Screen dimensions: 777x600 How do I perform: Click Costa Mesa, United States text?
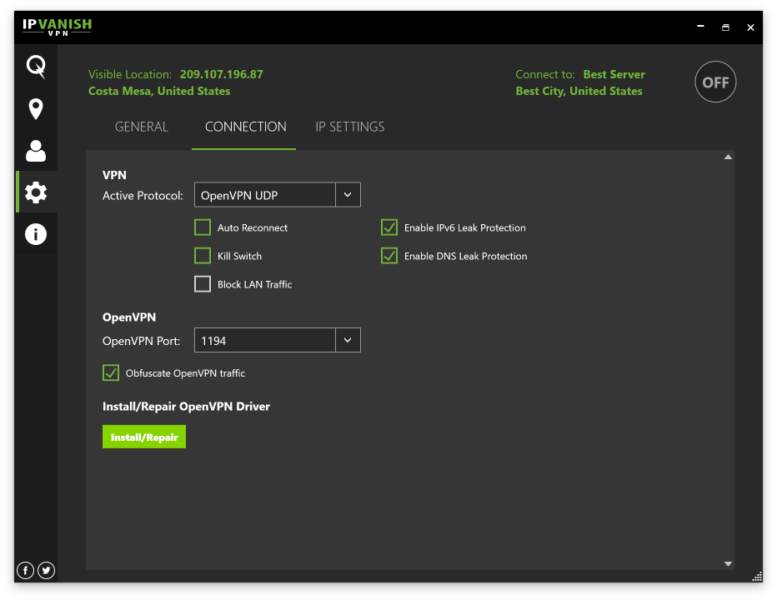(x=159, y=91)
